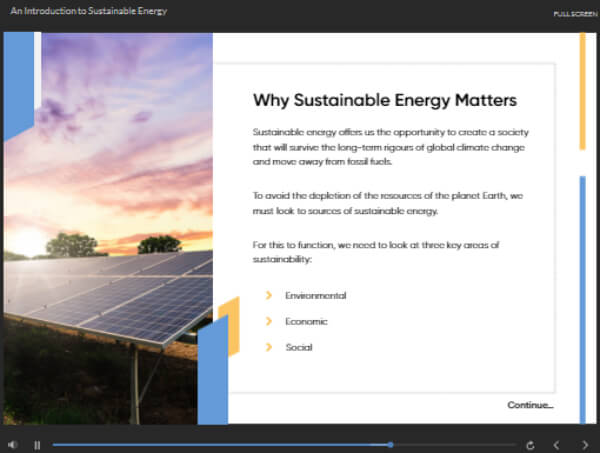Click the solar panel photo
Screen dimensions: 600x453
108,228
